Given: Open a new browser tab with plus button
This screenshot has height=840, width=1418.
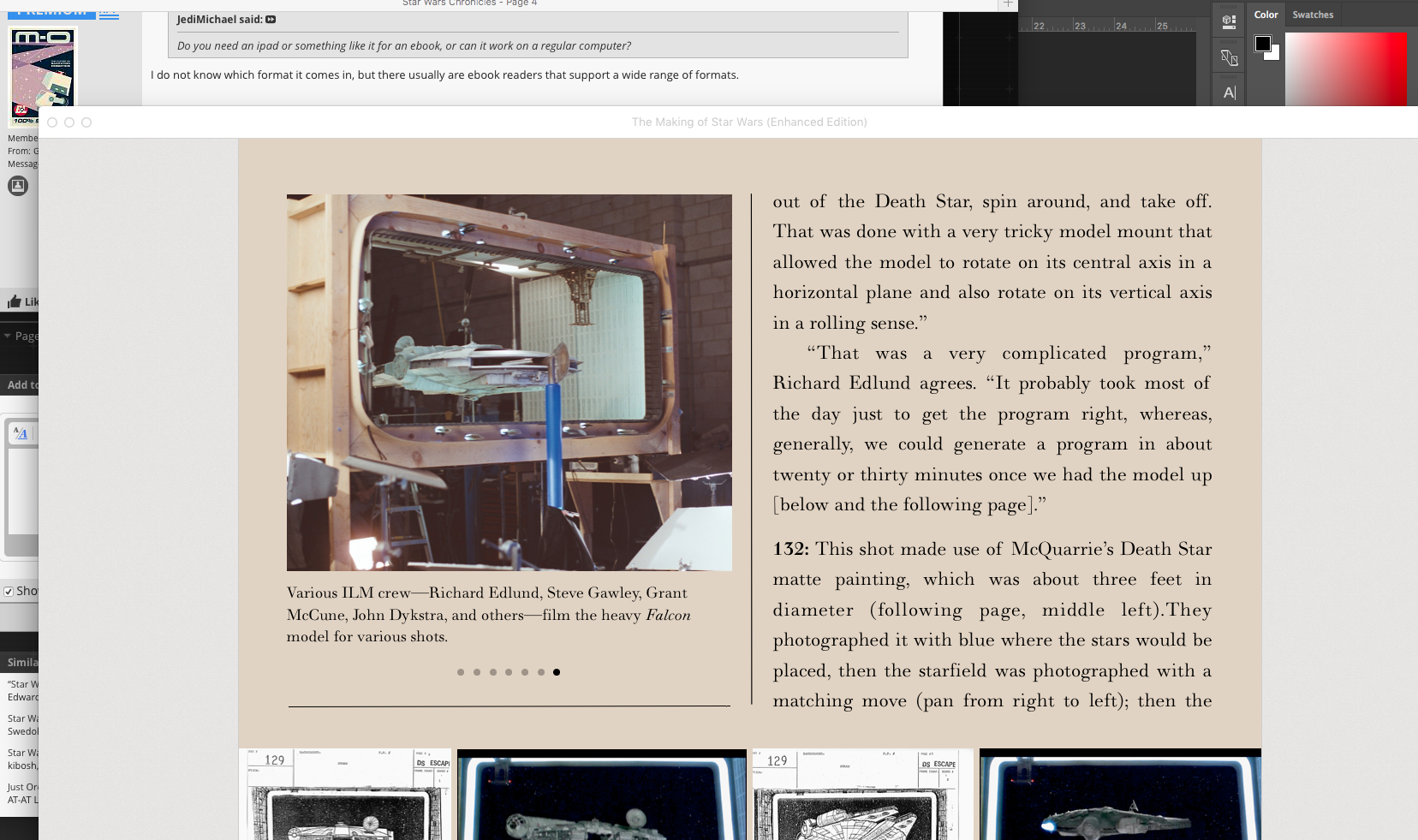Looking at the screenshot, I should [1008, 4].
